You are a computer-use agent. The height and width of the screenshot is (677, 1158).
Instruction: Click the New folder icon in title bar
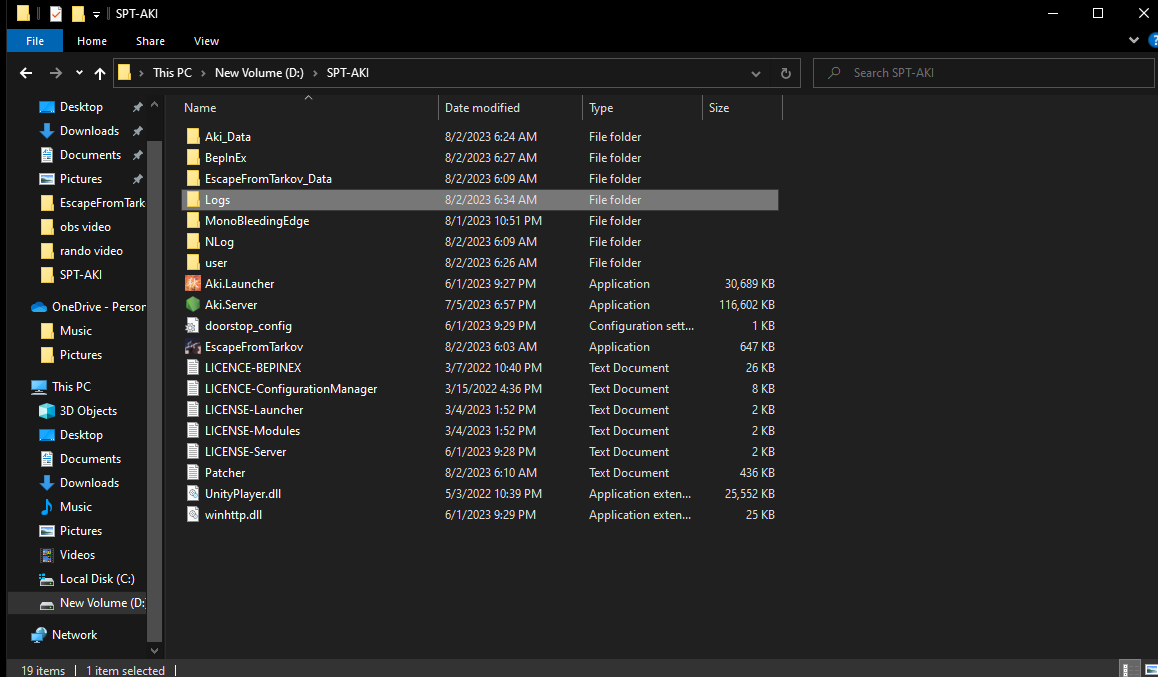click(78, 13)
